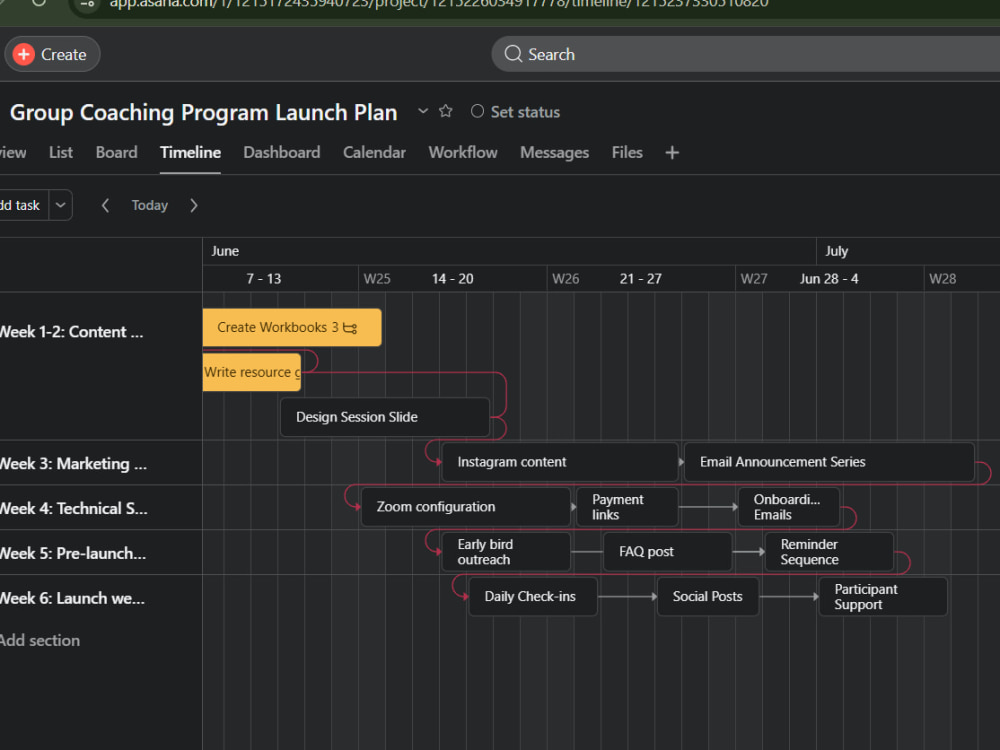This screenshot has height=750, width=1000.
Task: Click the red plus Create button
Action: (52, 54)
